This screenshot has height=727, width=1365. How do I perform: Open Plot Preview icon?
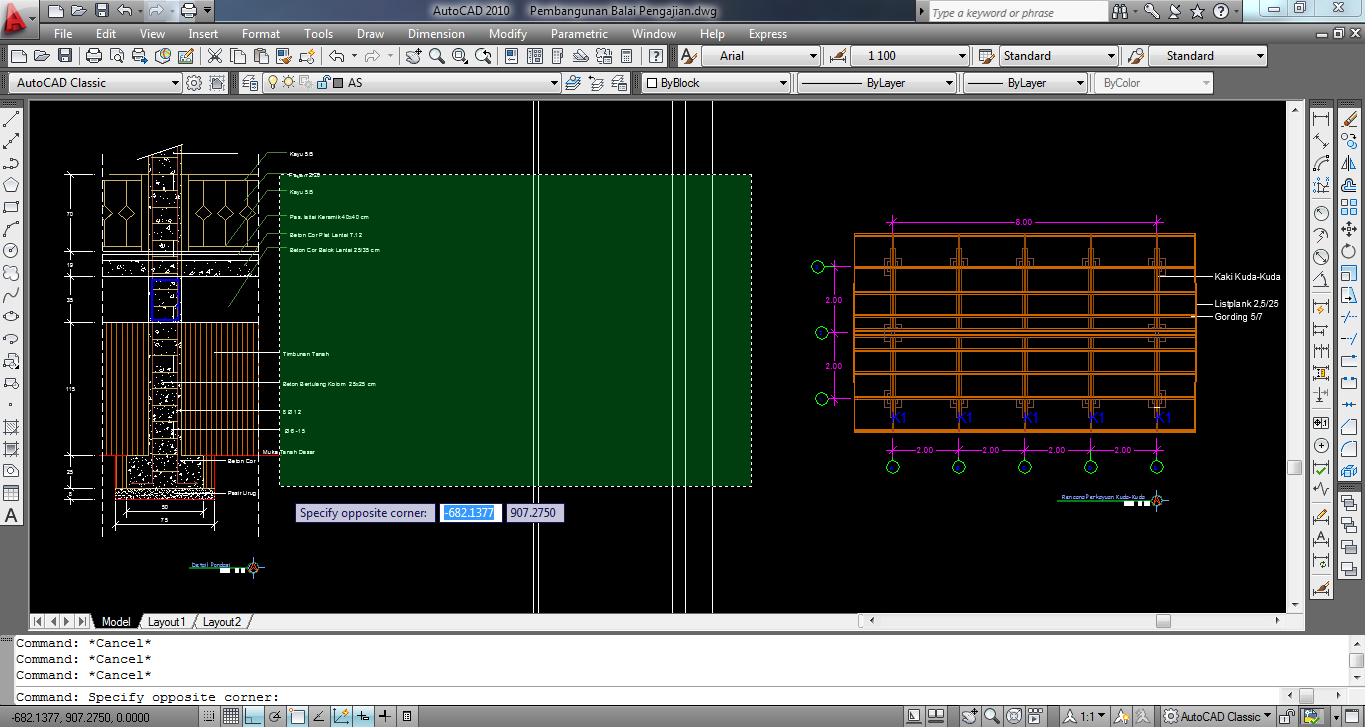click(x=116, y=56)
